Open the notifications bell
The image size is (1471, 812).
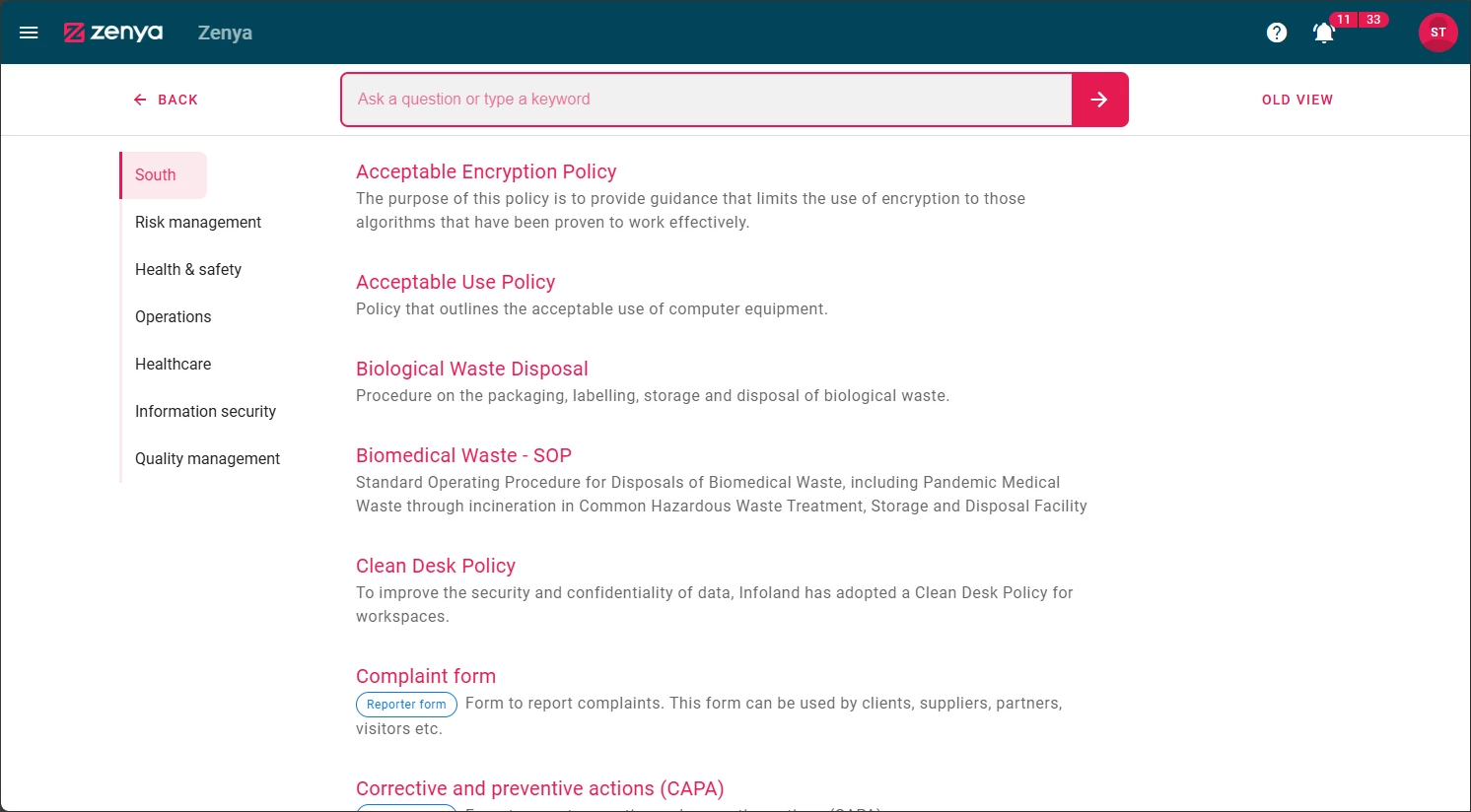[x=1324, y=34]
